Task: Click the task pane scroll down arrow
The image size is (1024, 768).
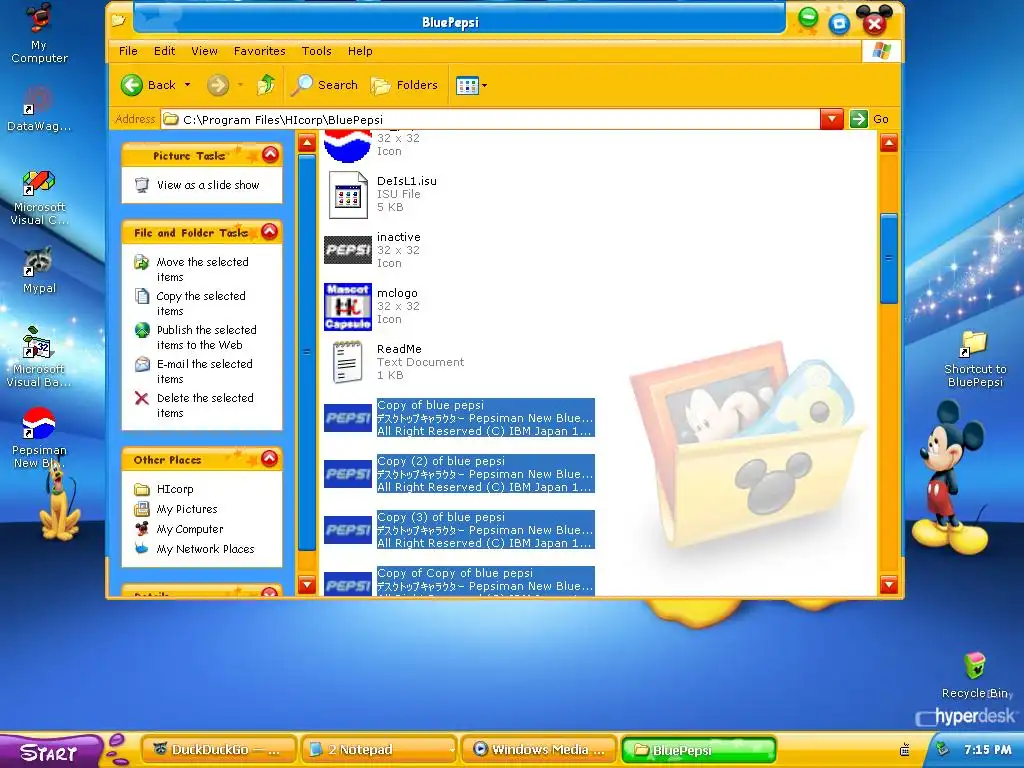Action: point(307,584)
